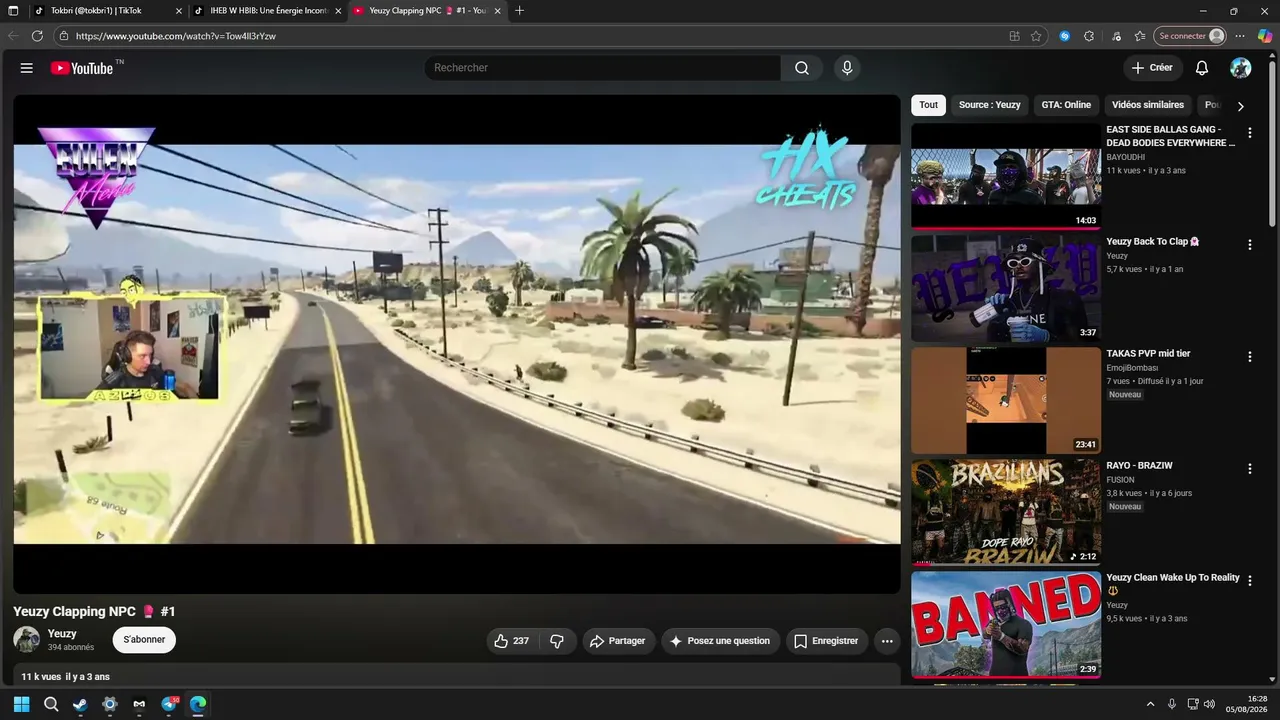Open Edge settings and more menu
1280x720 pixels.
tap(1240, 36)
